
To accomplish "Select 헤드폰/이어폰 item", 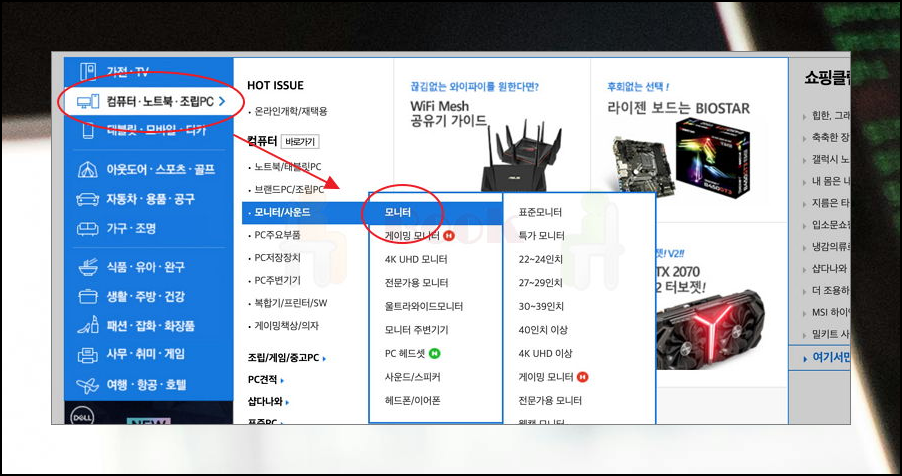I will [412, 401].
